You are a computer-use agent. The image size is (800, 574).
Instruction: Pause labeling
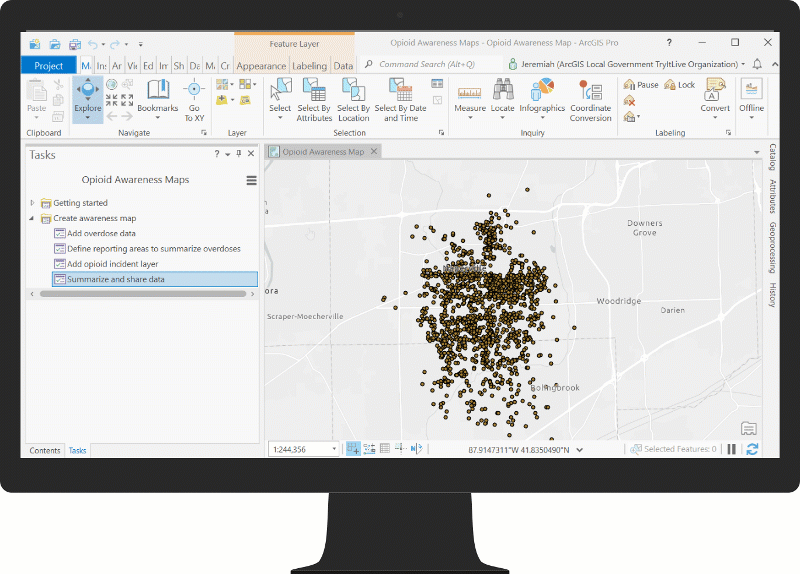(641, 85)
